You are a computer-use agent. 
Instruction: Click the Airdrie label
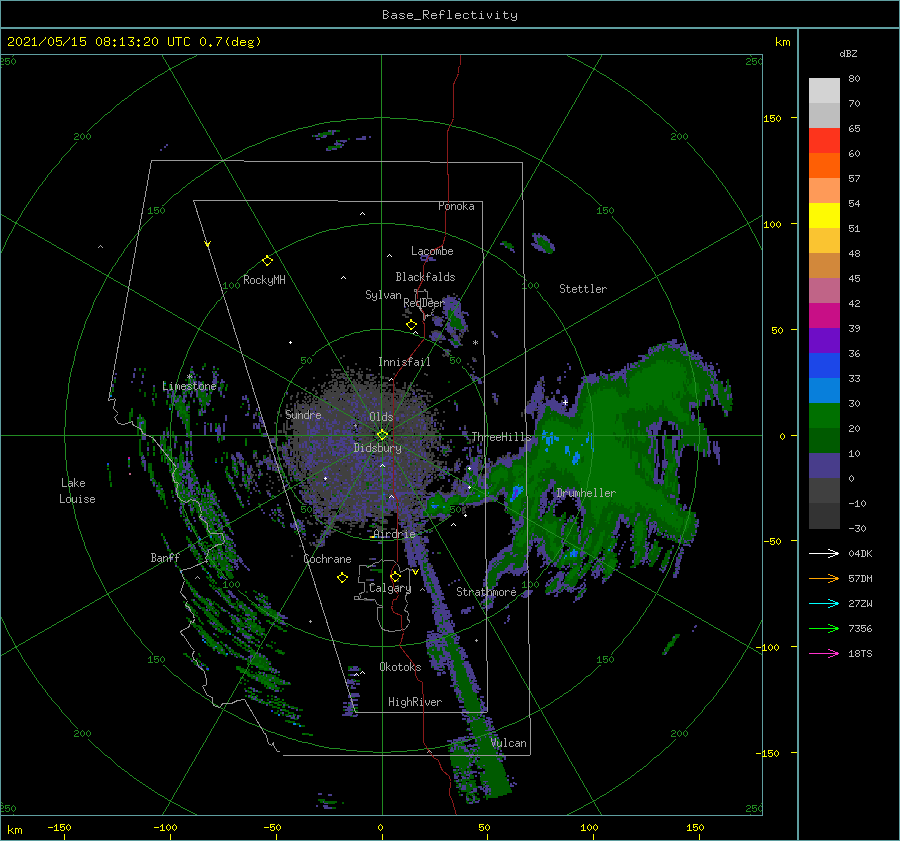click(394, 534)
